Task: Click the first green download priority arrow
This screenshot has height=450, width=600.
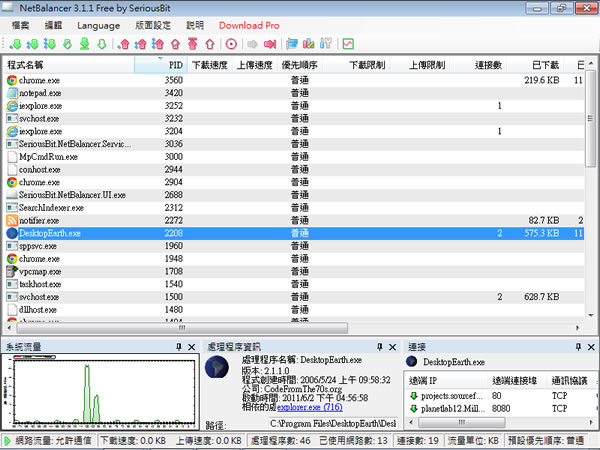Action: coord(16,44)
